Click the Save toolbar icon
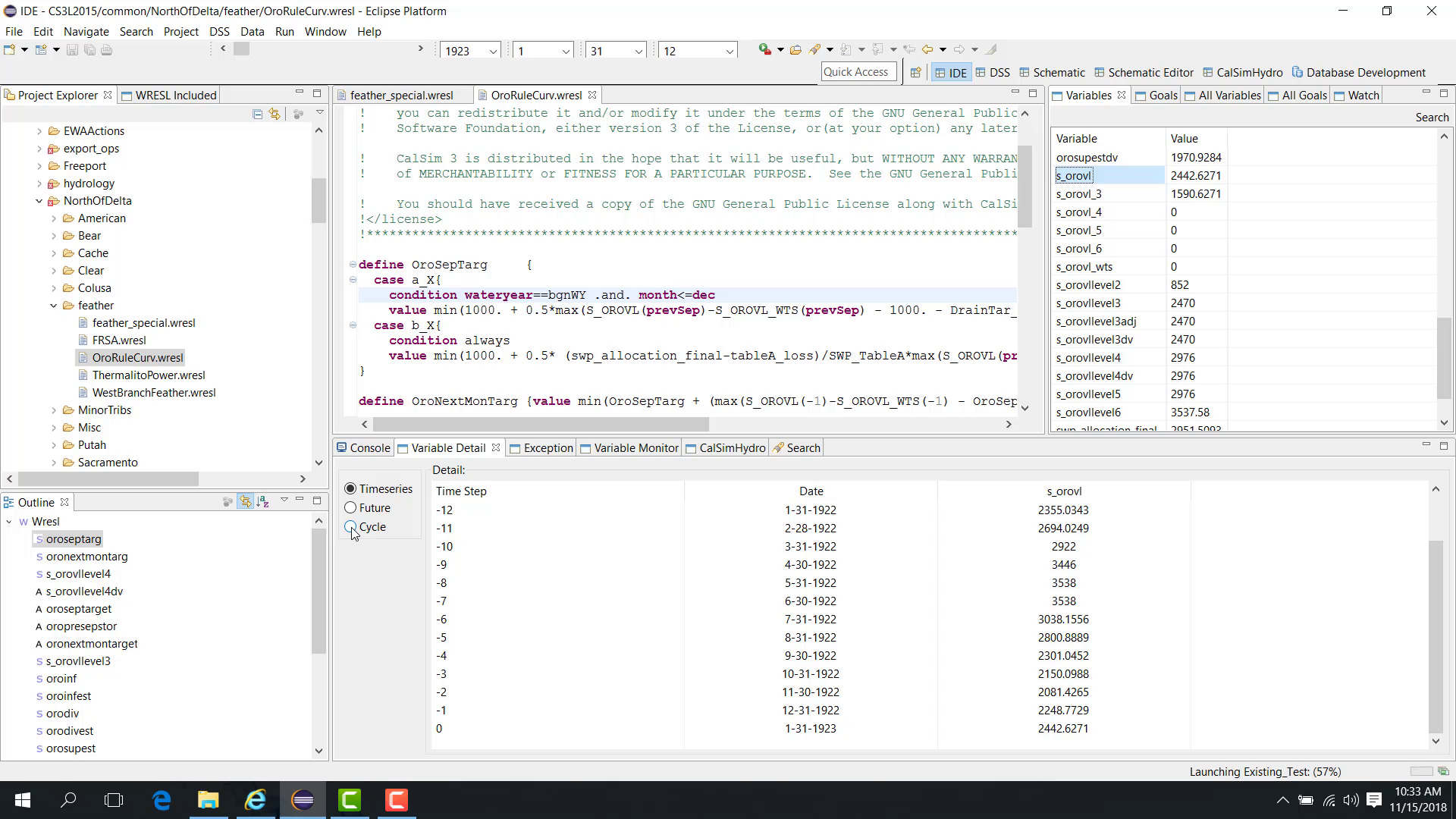The image size is (1456, 819). point(72,50)
